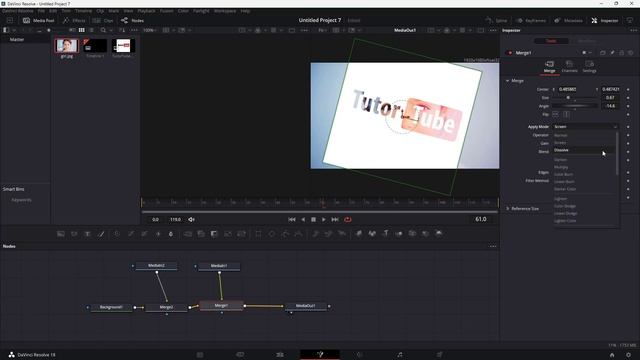
Task: Add a Renderer 3D node
Action: tap(439, 234)
